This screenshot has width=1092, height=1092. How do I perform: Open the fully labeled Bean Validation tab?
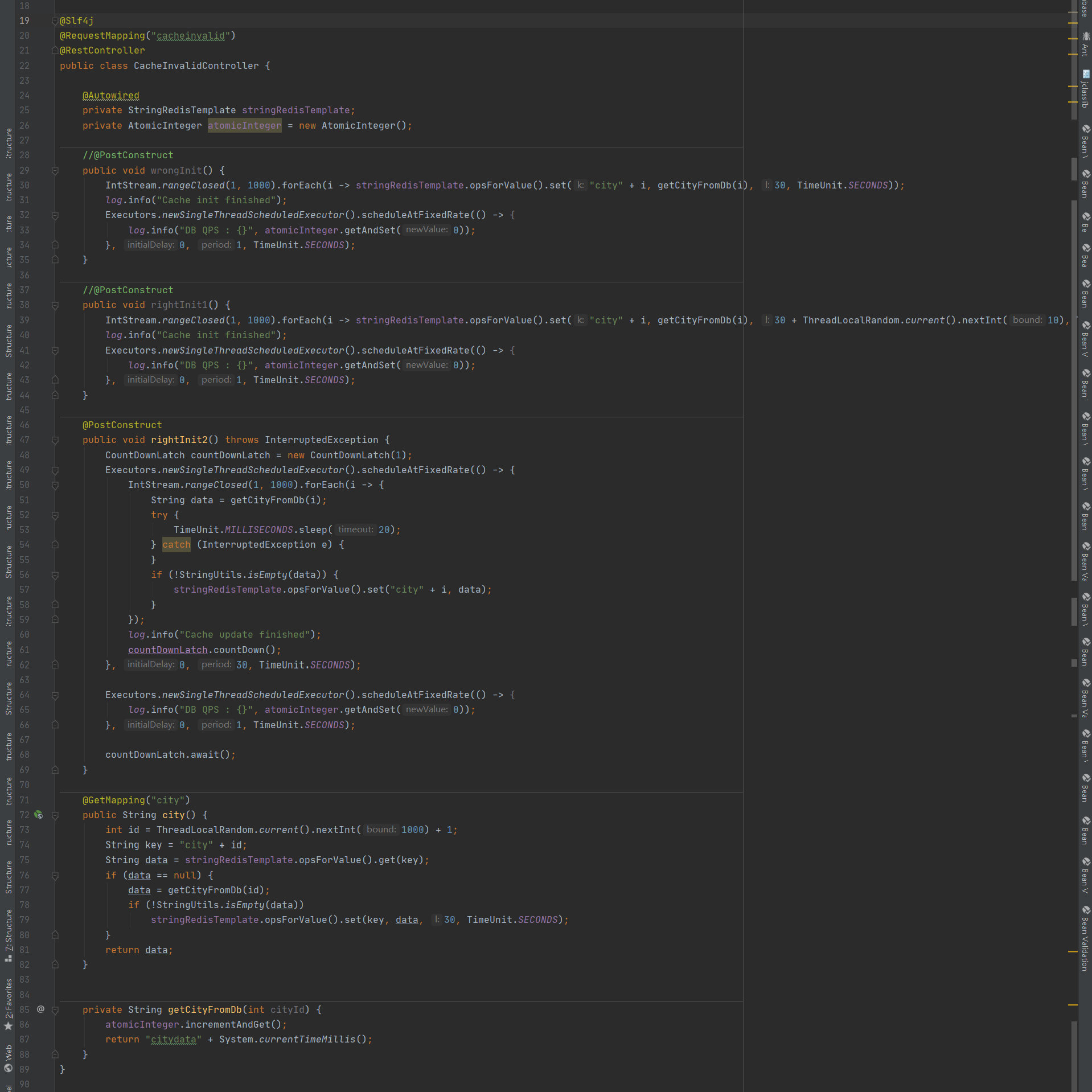1085,938
